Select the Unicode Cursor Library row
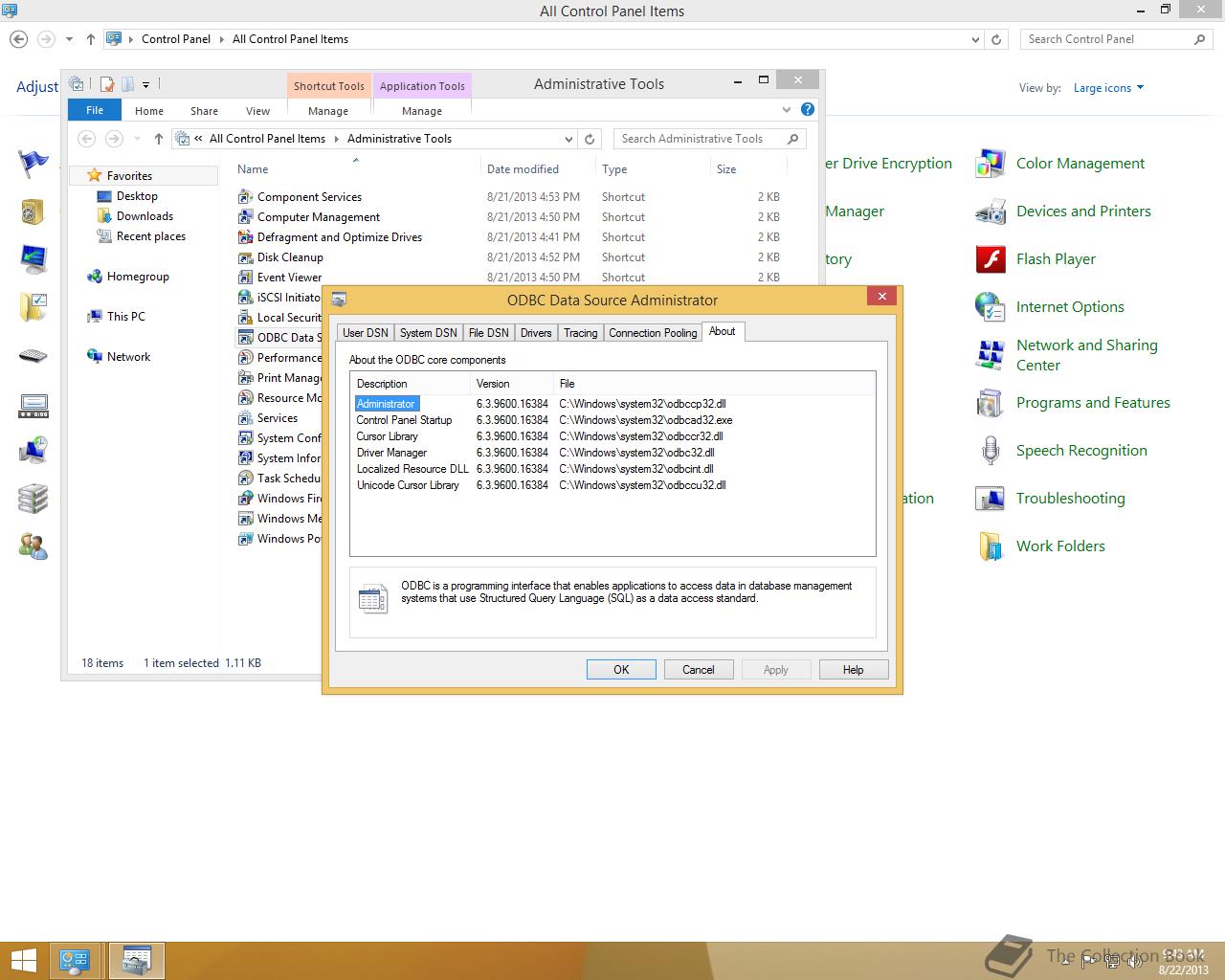Viewport: 1225px width, 980px height. pos(612,485)
